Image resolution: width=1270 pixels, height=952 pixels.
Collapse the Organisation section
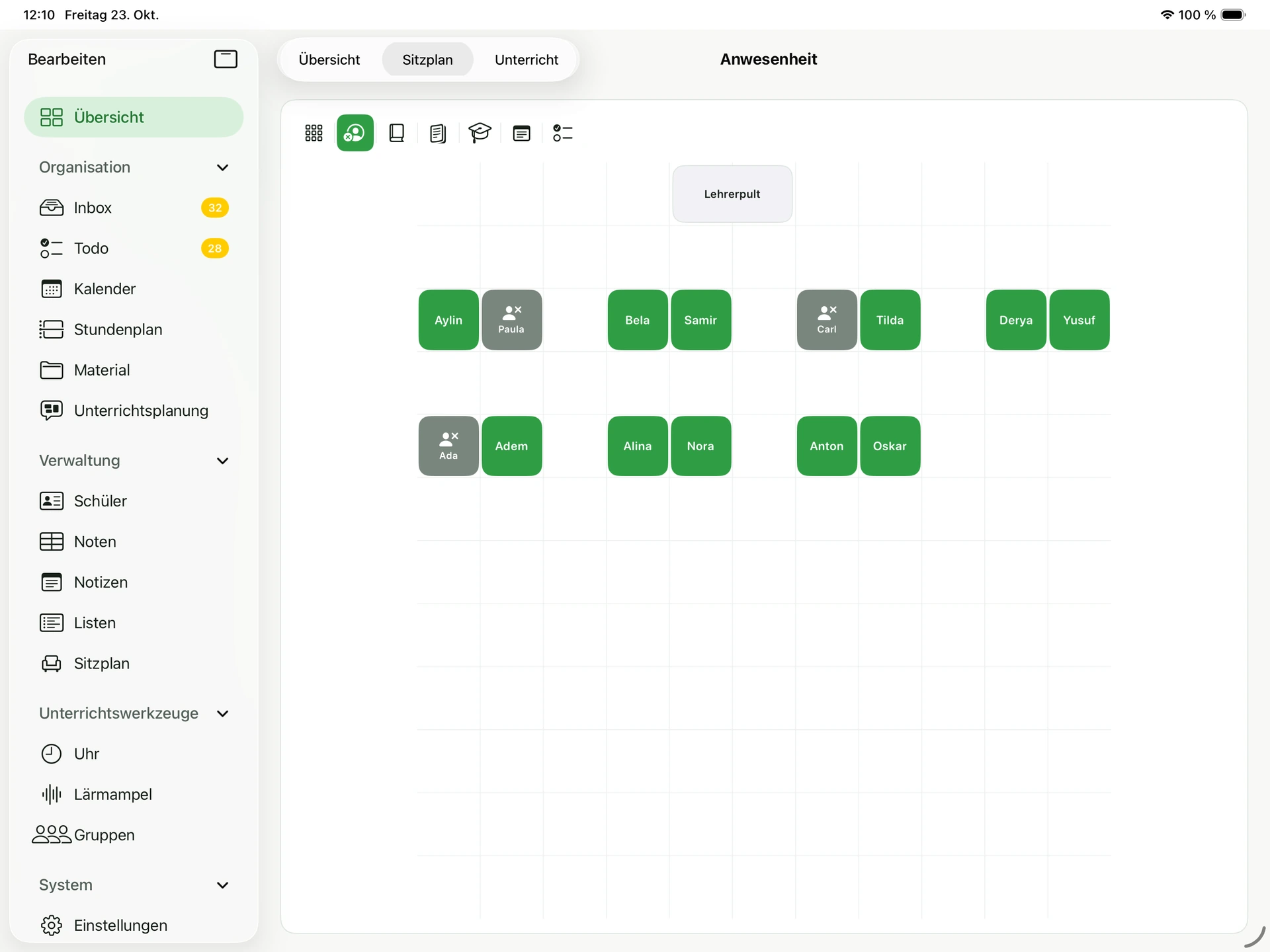(223, 167)
